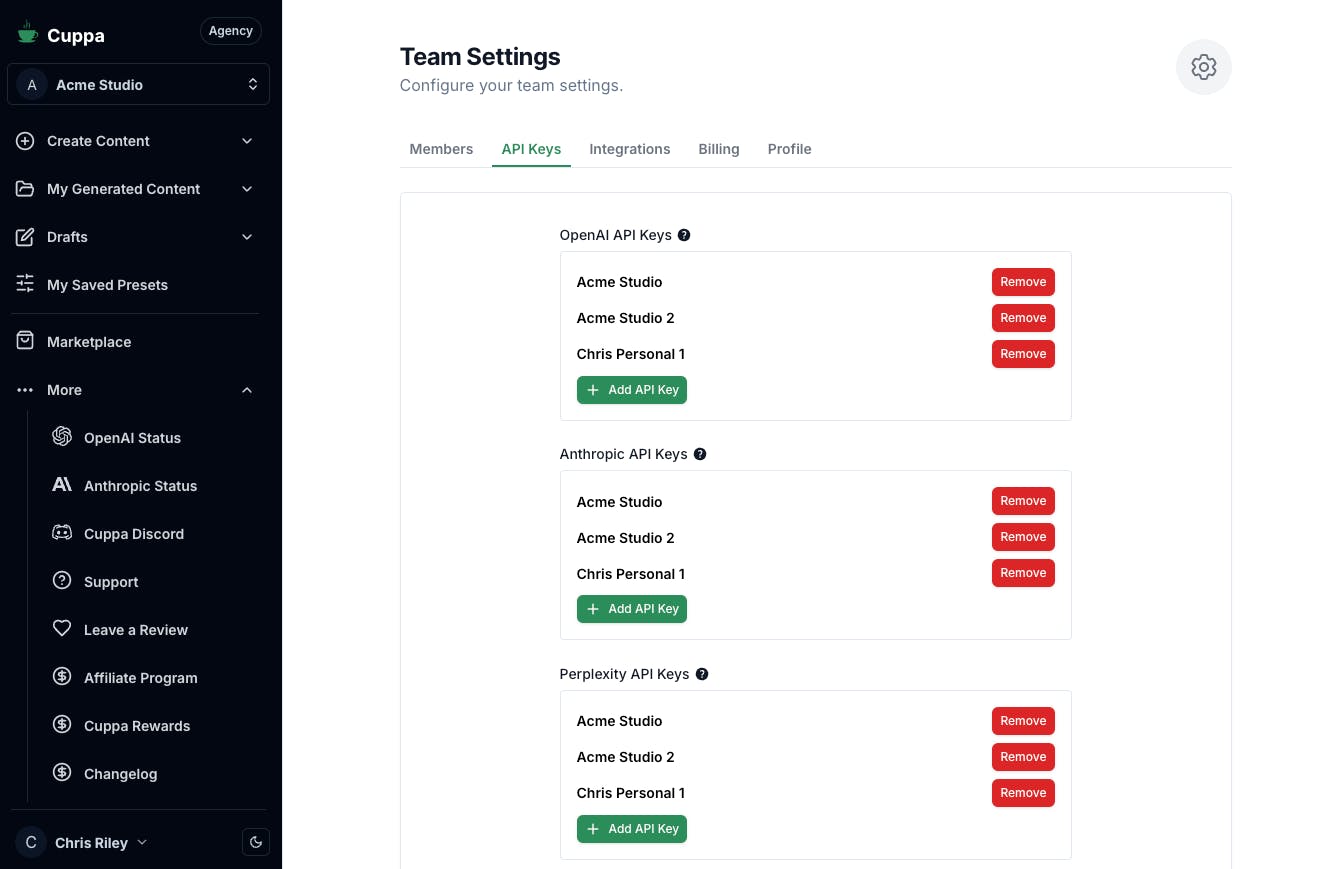Remove the Chris Personal 1 OpenAI key

pyautogui.click(x=1023, y=354)
